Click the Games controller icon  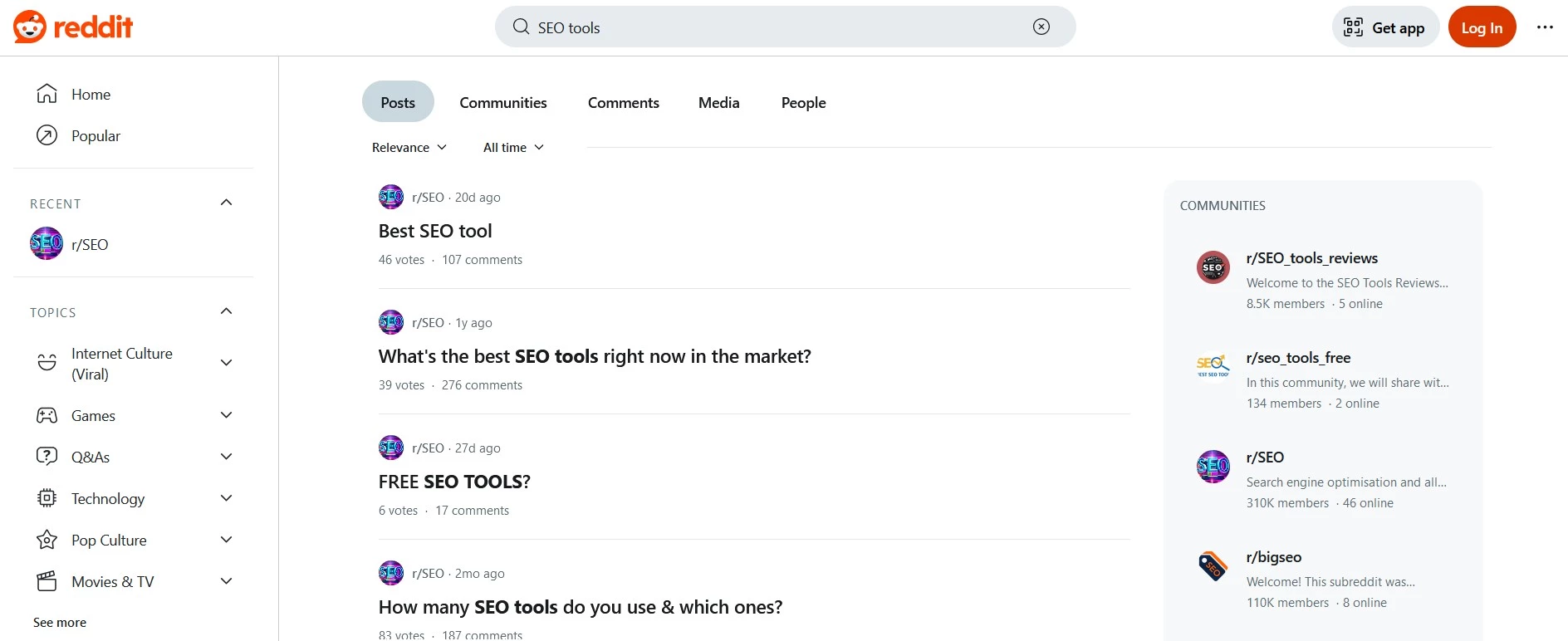47,415
